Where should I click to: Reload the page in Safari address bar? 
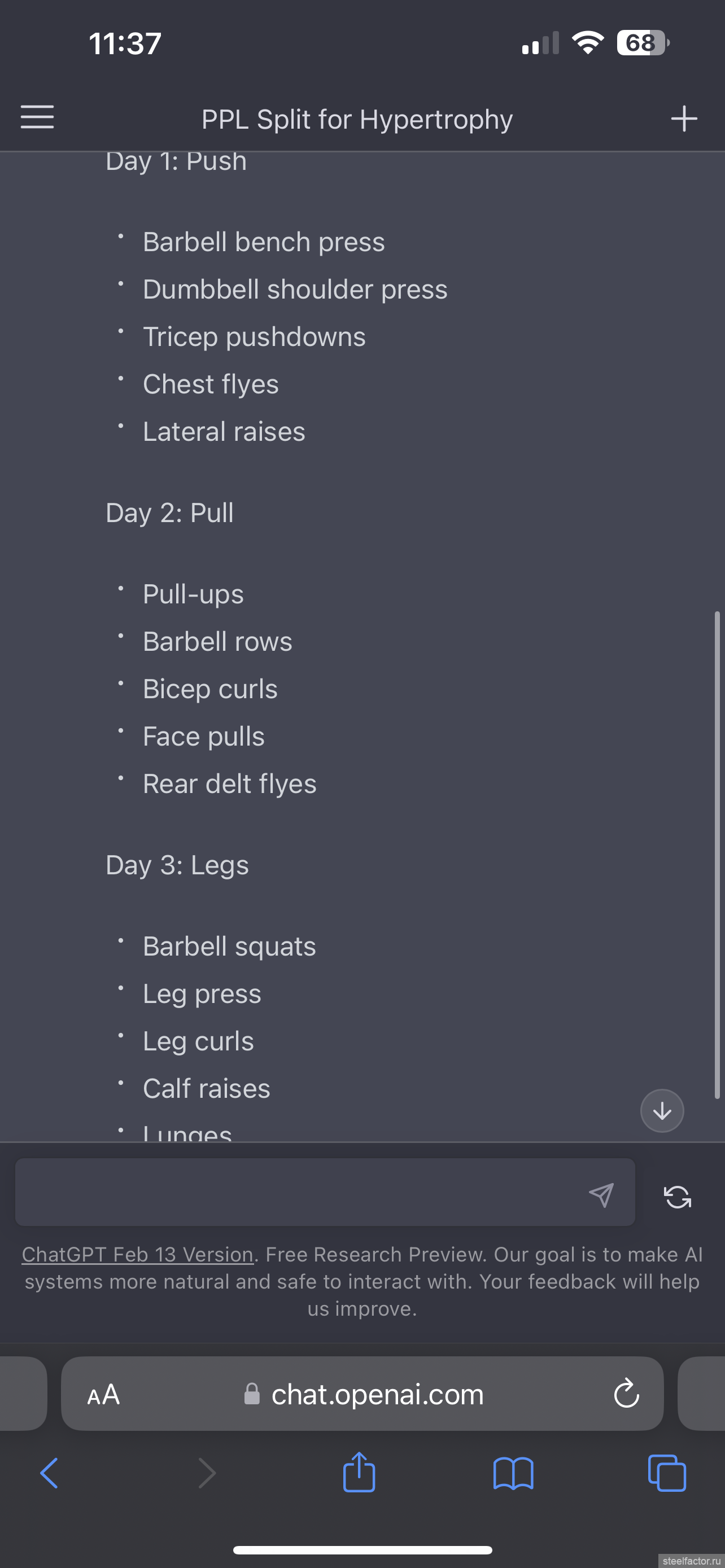[x=626, y=1393]
